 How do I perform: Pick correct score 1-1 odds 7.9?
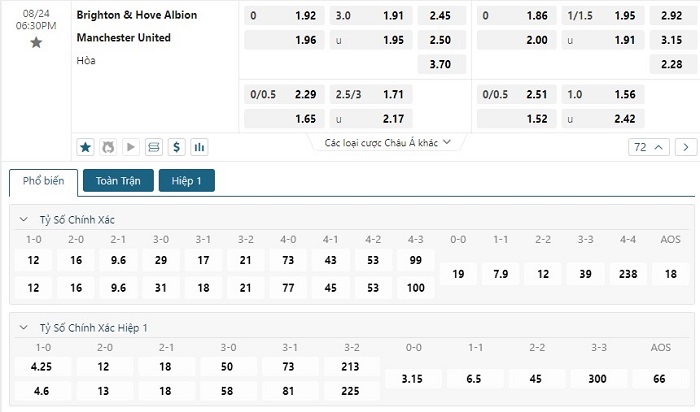pyautogui.click(x=501, y=274)
